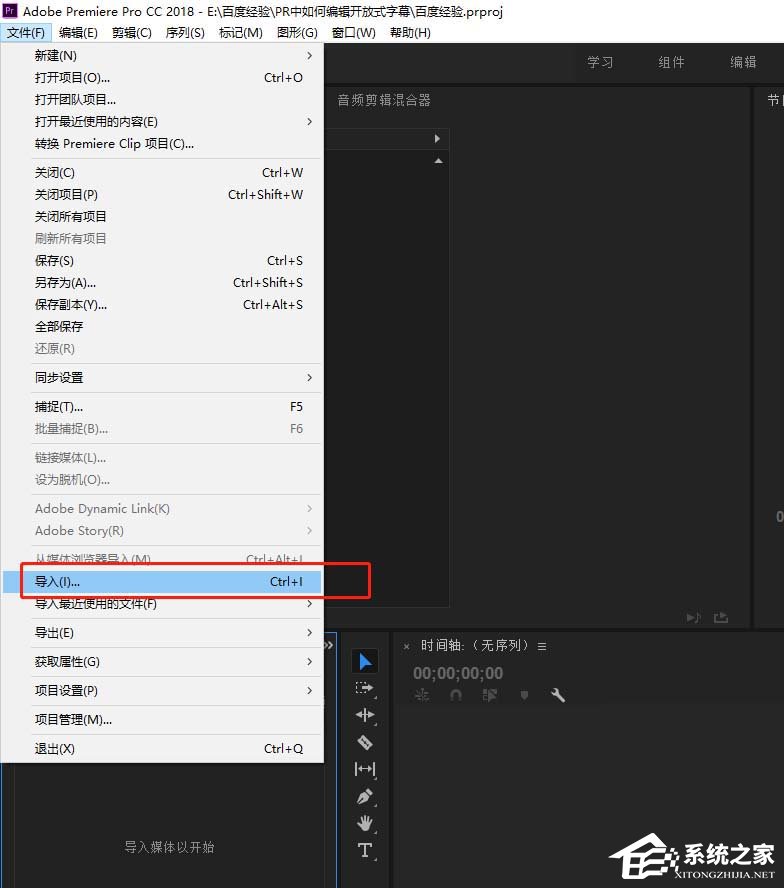784x888 pixels.
Task: Open the 序列(S) menu in menu bar
Action: [184, 32]
